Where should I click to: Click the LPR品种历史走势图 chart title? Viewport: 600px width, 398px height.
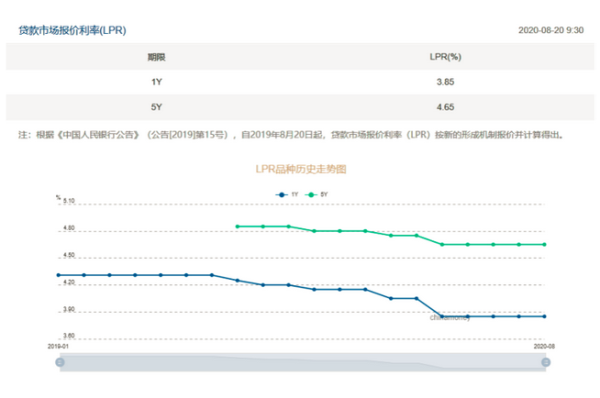pyautogui.click(x=301, y=169)
